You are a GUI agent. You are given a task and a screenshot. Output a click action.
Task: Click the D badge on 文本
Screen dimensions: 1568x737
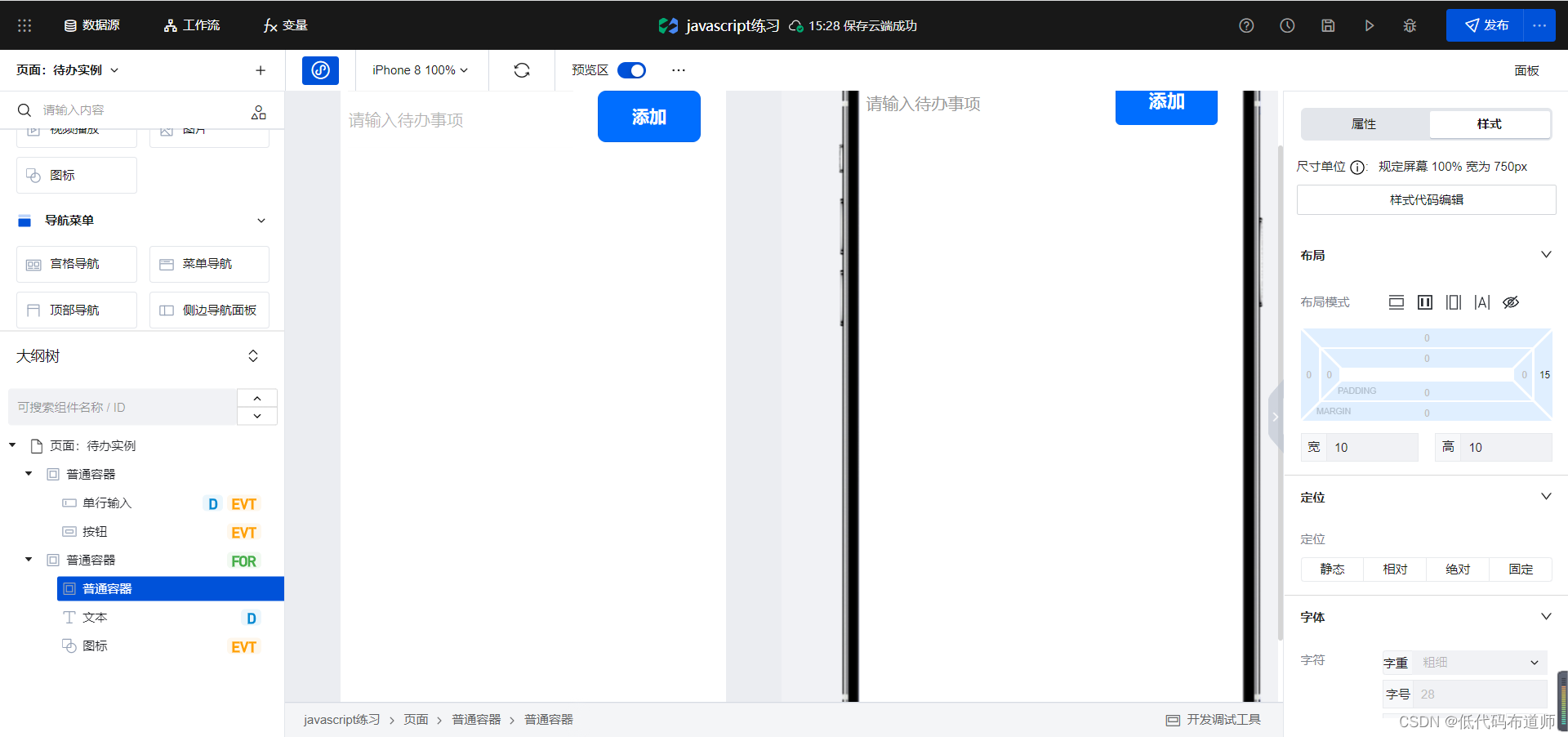tap(252, 619)
